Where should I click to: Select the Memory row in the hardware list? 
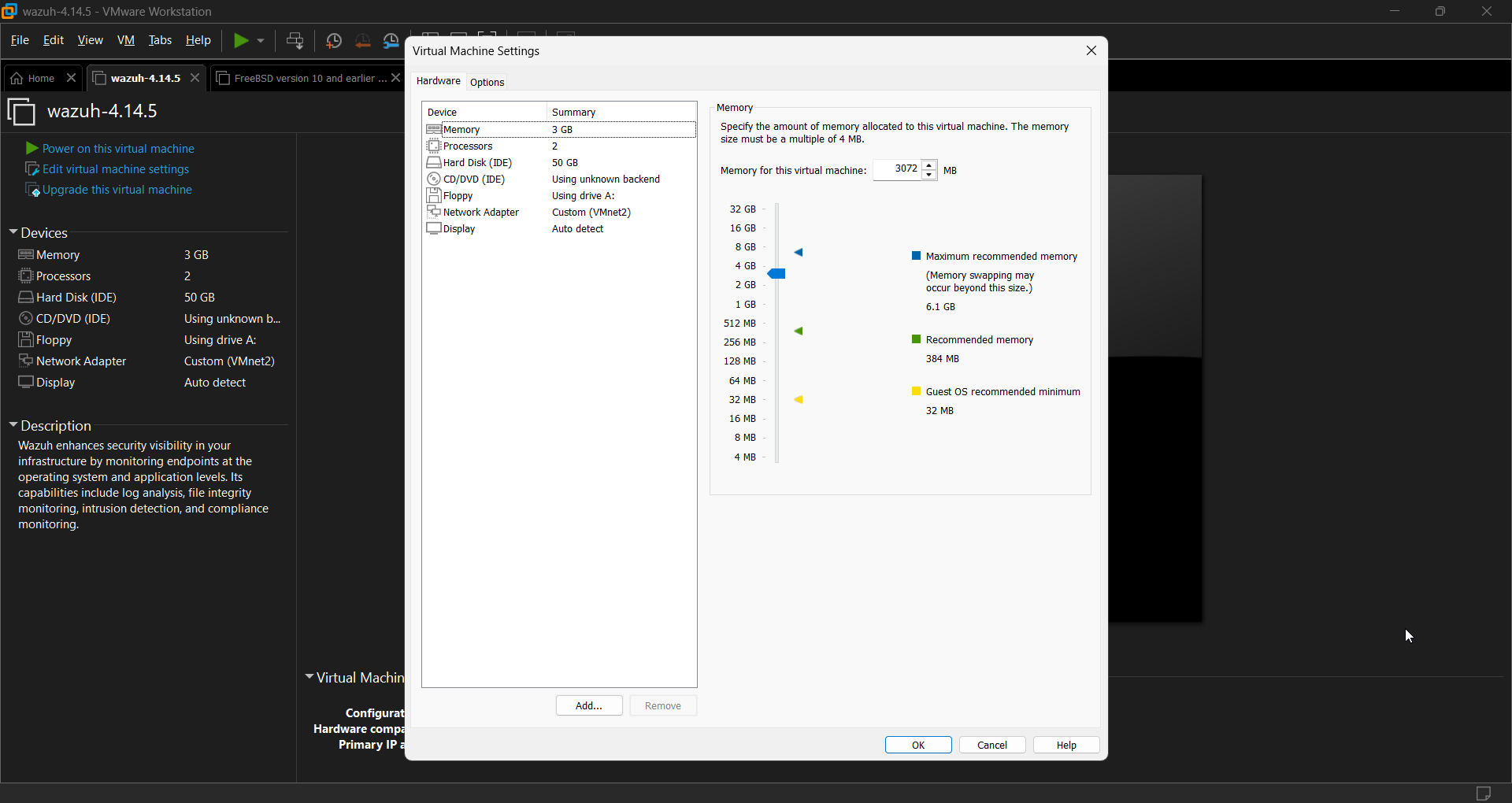(560, 130)
